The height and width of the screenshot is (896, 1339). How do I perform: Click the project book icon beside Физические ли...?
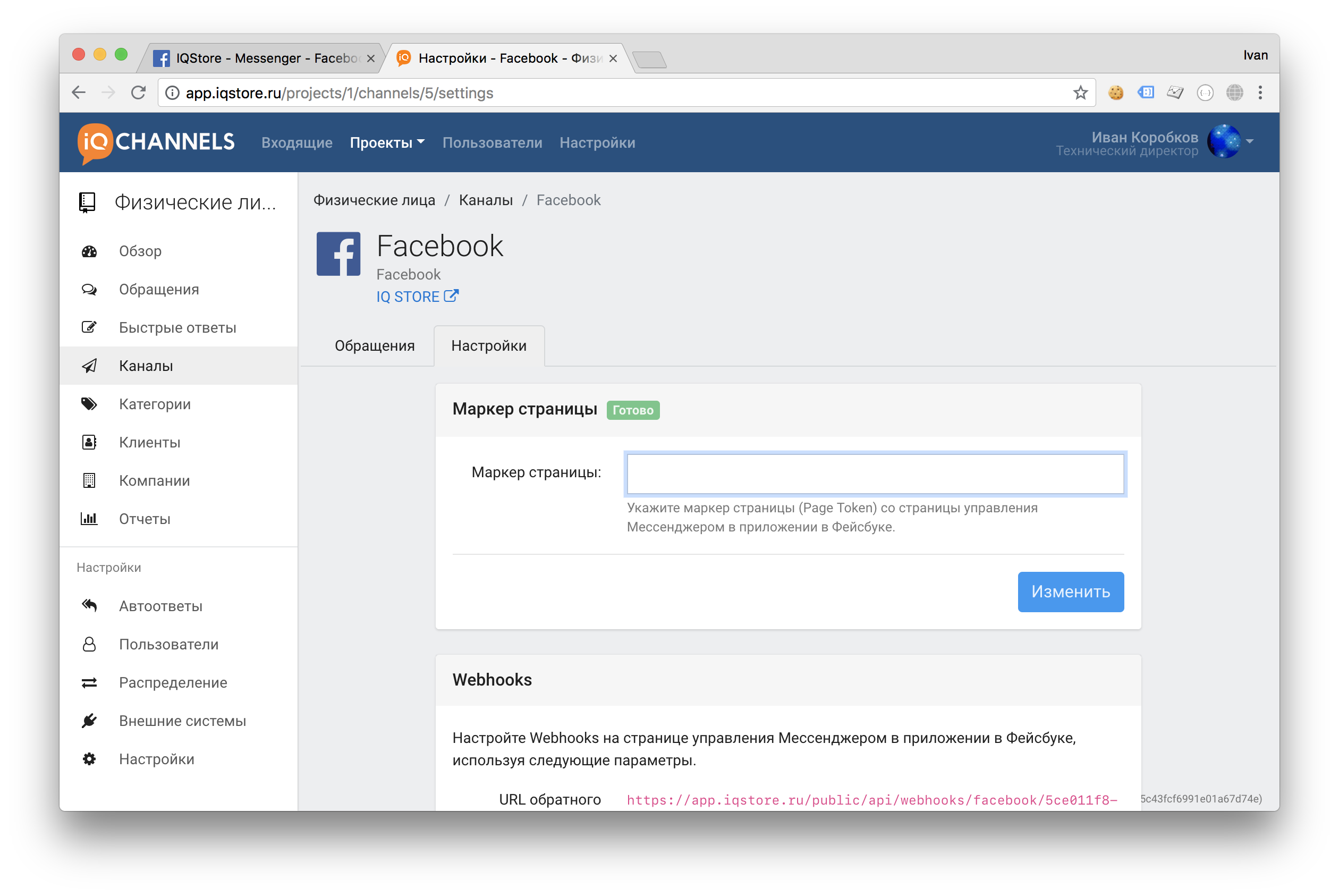pyautogui.click(x=87, y=202)
